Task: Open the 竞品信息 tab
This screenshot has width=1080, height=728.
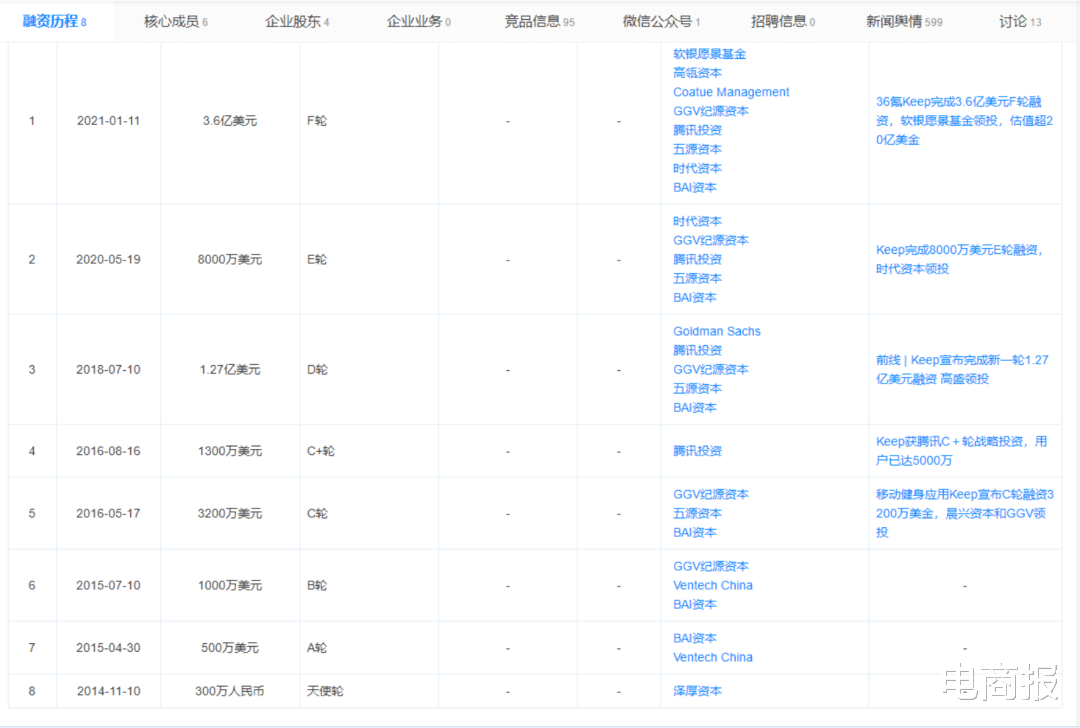Action: (539, 21)
